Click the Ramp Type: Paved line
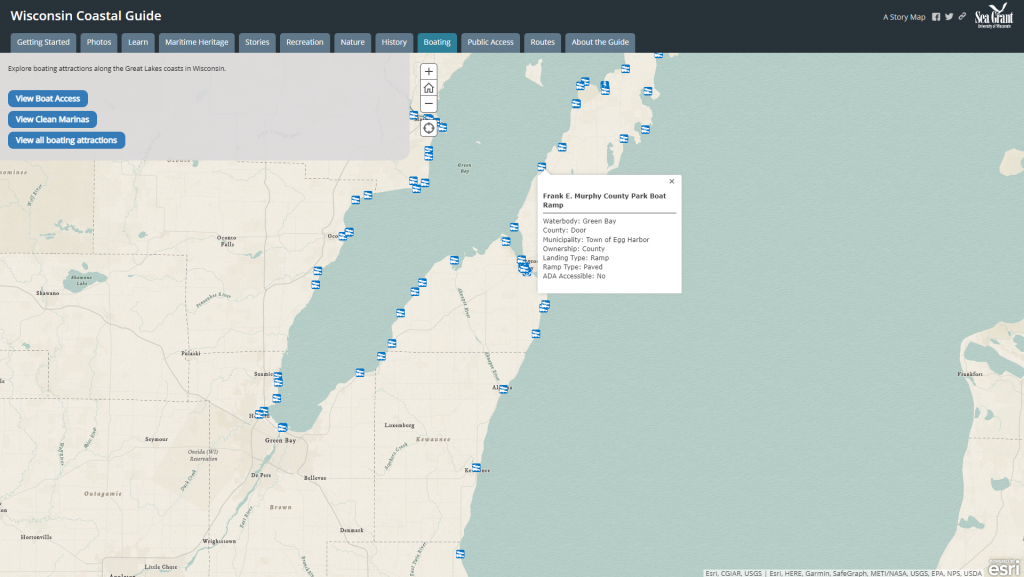 click(x=573, y=267)
